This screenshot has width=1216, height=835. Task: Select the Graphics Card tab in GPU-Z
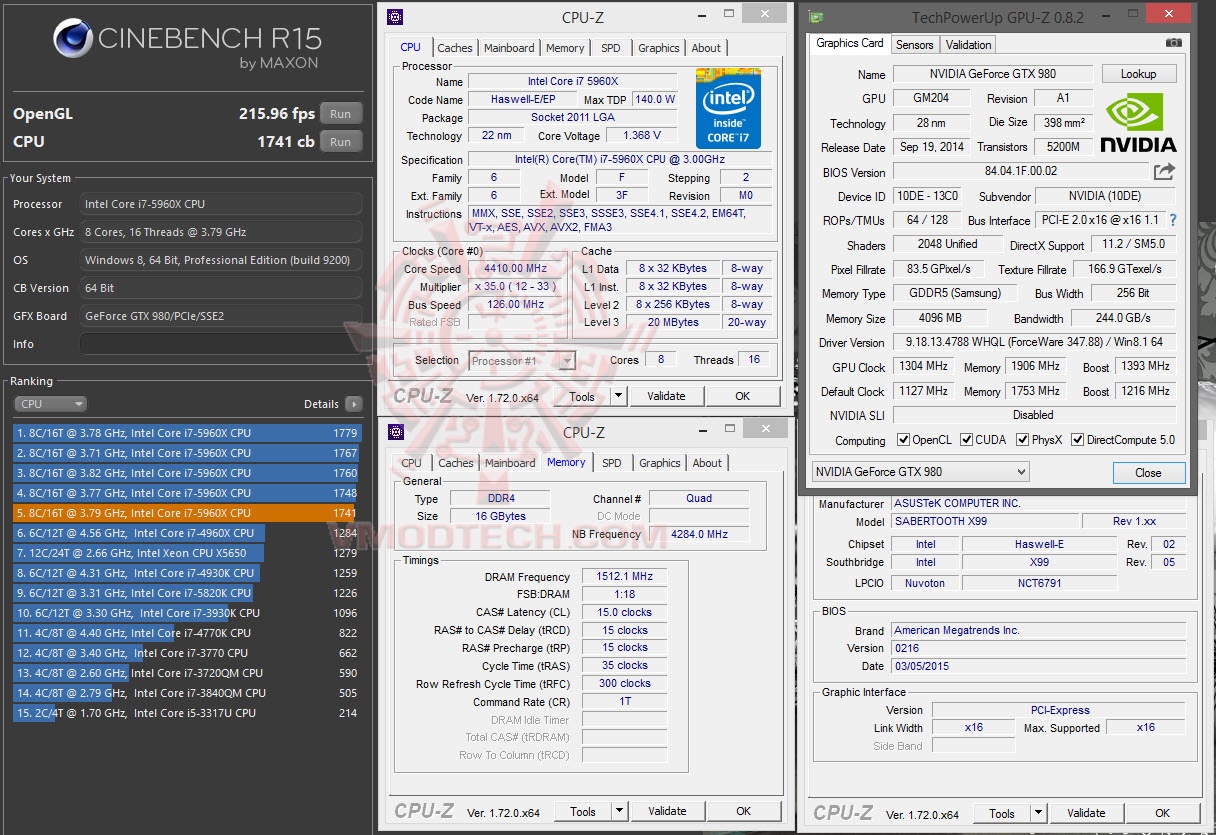click(x=850, y=43)
